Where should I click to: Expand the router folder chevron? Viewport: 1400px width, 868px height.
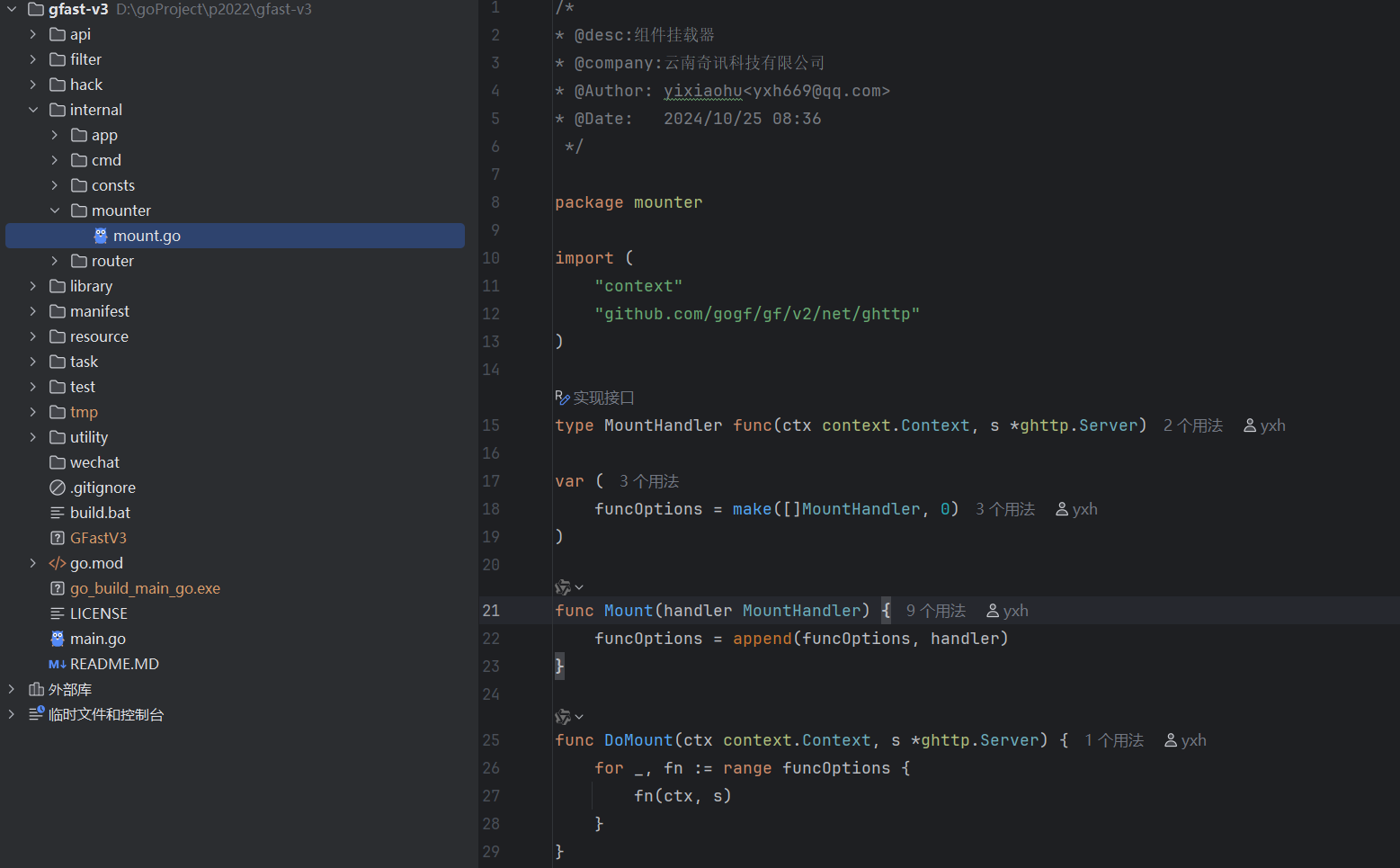point(55,261)
